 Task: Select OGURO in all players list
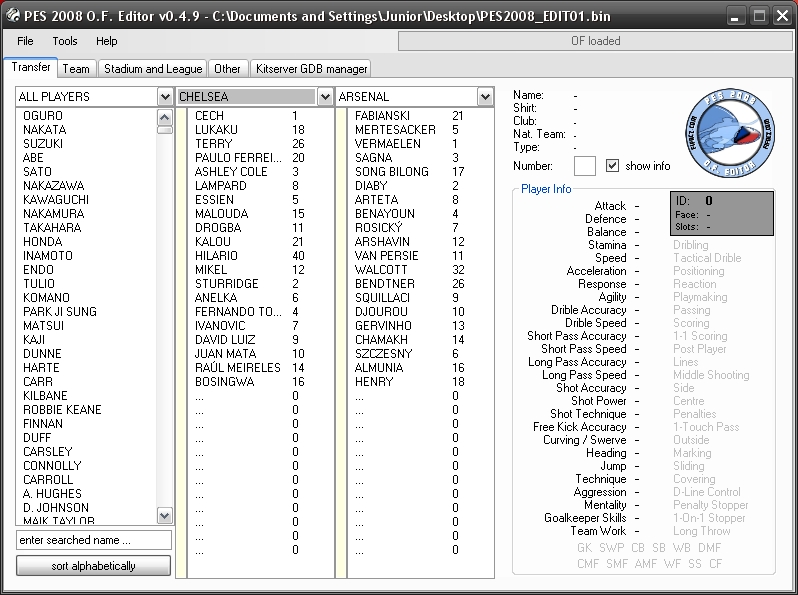click(x=43, y=116)
